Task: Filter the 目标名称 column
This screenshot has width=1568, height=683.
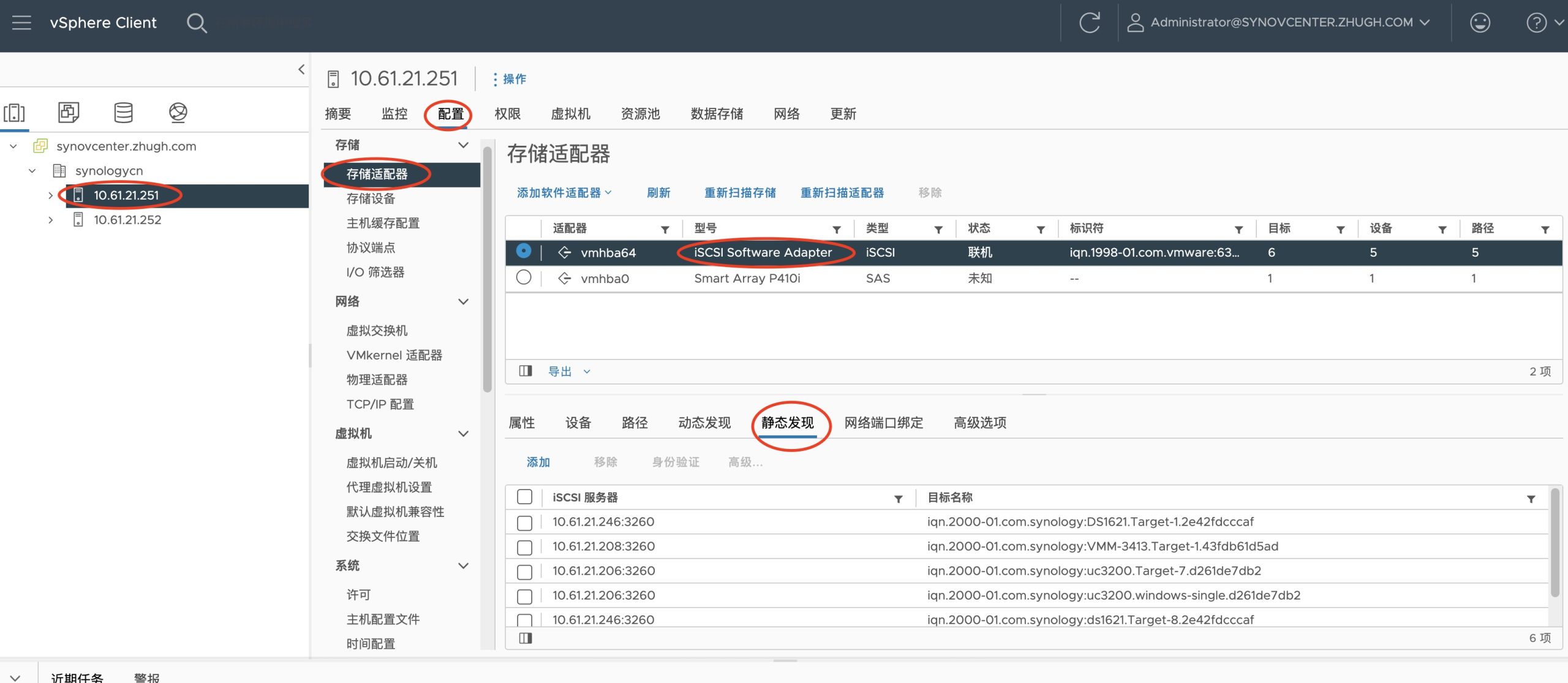Action: (1531, 499)
